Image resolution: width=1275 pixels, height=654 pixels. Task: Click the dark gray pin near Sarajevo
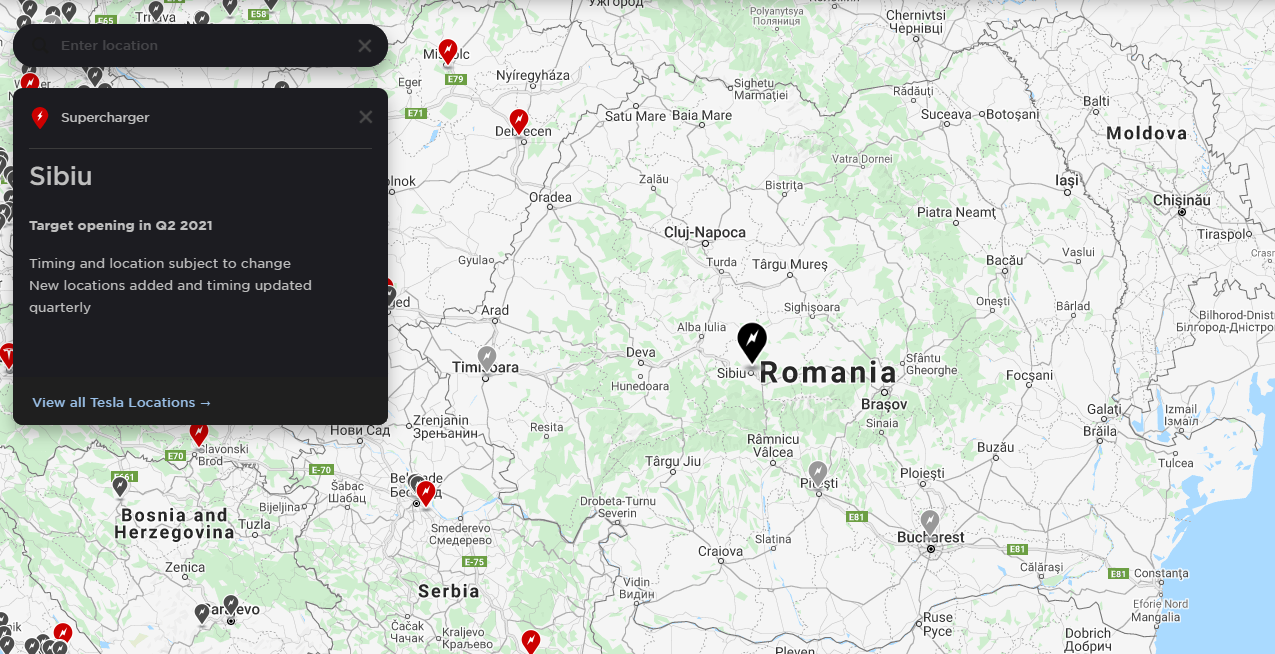click(x=231, y=604)
